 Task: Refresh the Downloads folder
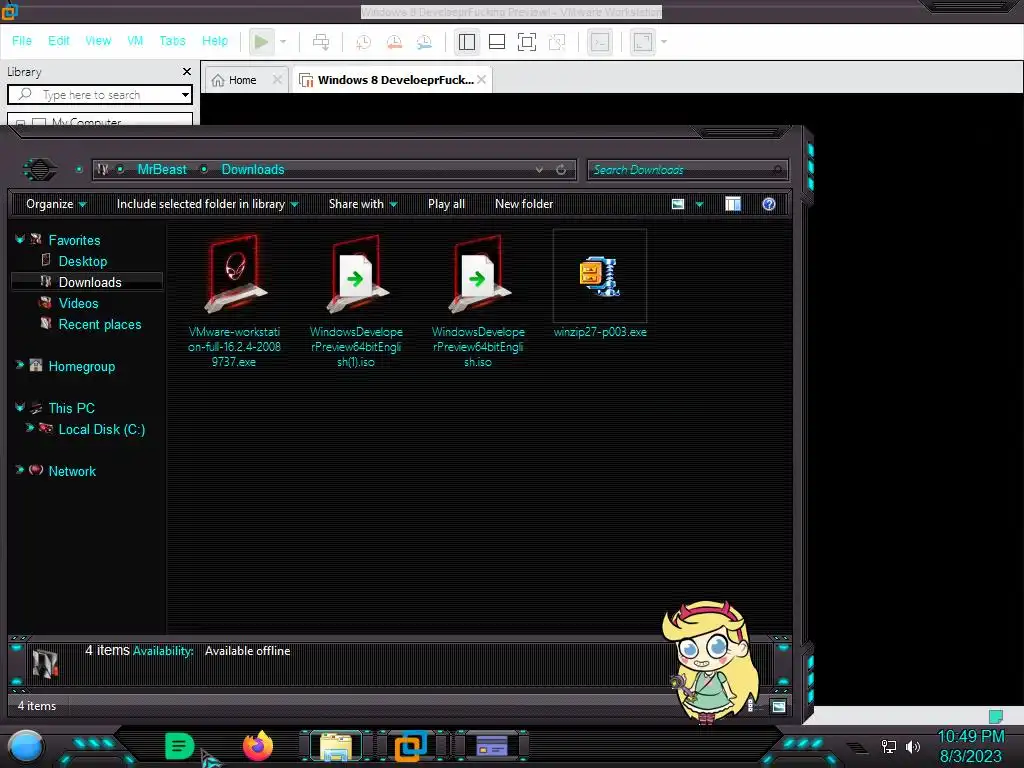pos(561,169)
